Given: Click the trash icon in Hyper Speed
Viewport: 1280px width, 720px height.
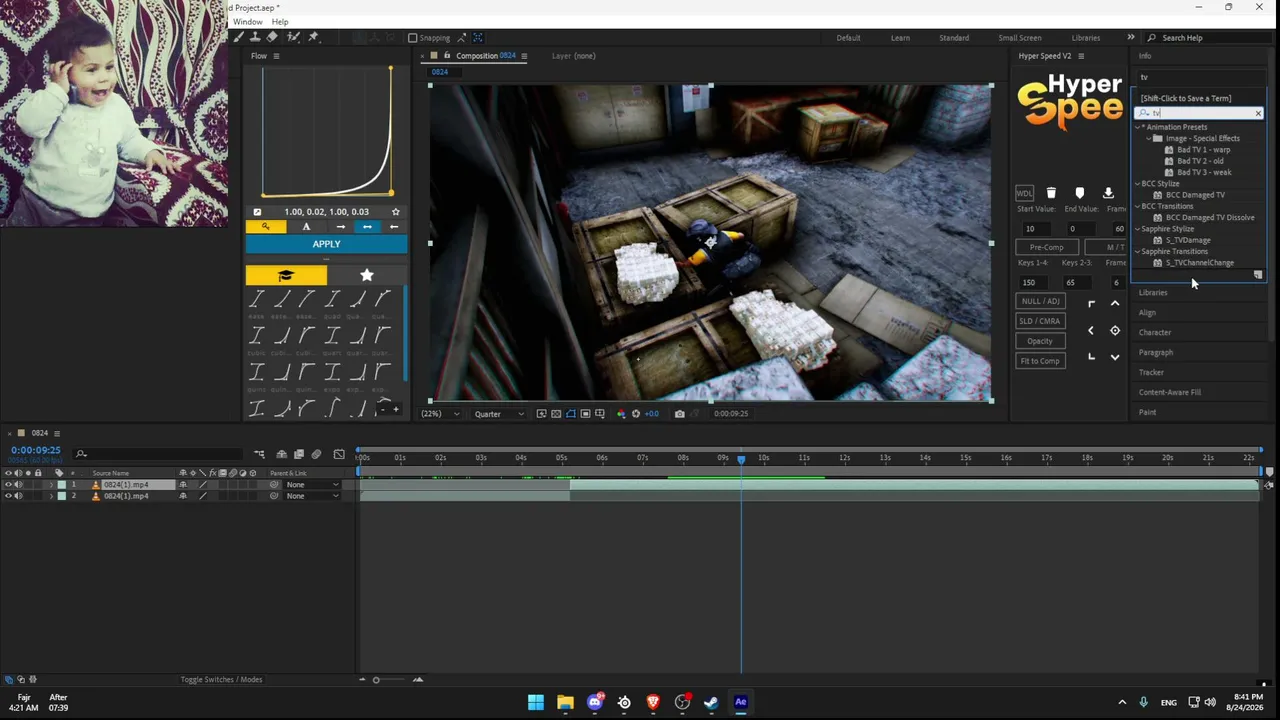Looking at the screenshot, I should pos(1051,193).
